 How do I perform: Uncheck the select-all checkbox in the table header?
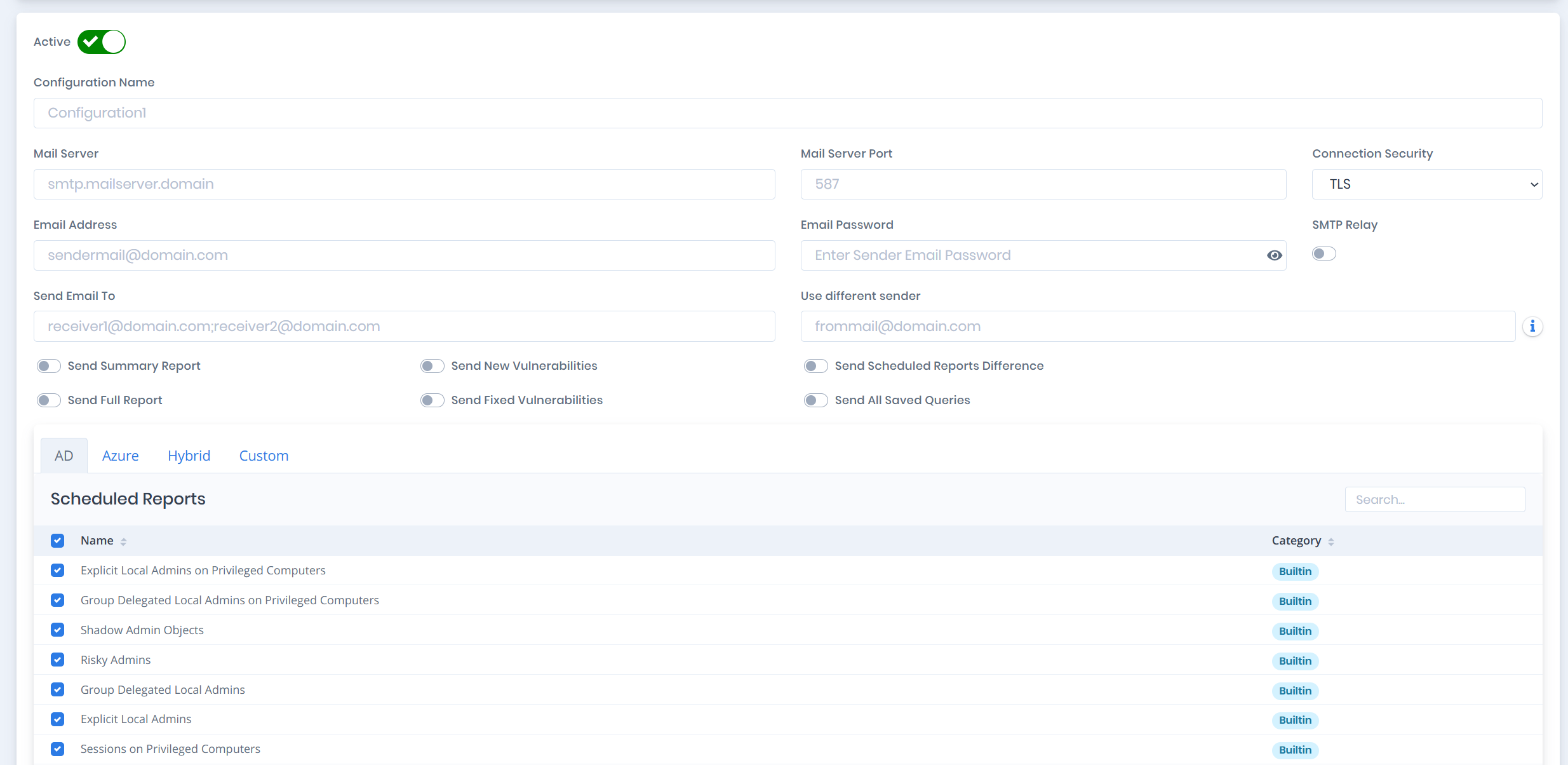(57, 540)
